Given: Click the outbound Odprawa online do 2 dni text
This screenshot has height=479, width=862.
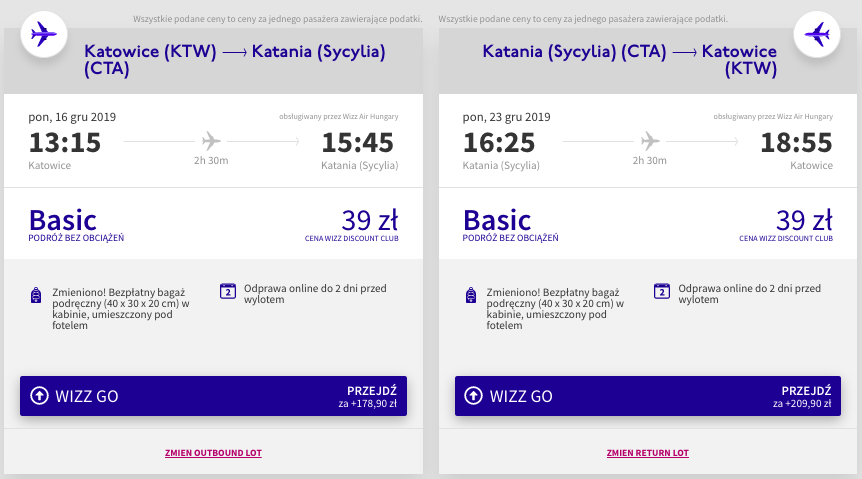Looking at the screenshot, I should pos(315,294).
